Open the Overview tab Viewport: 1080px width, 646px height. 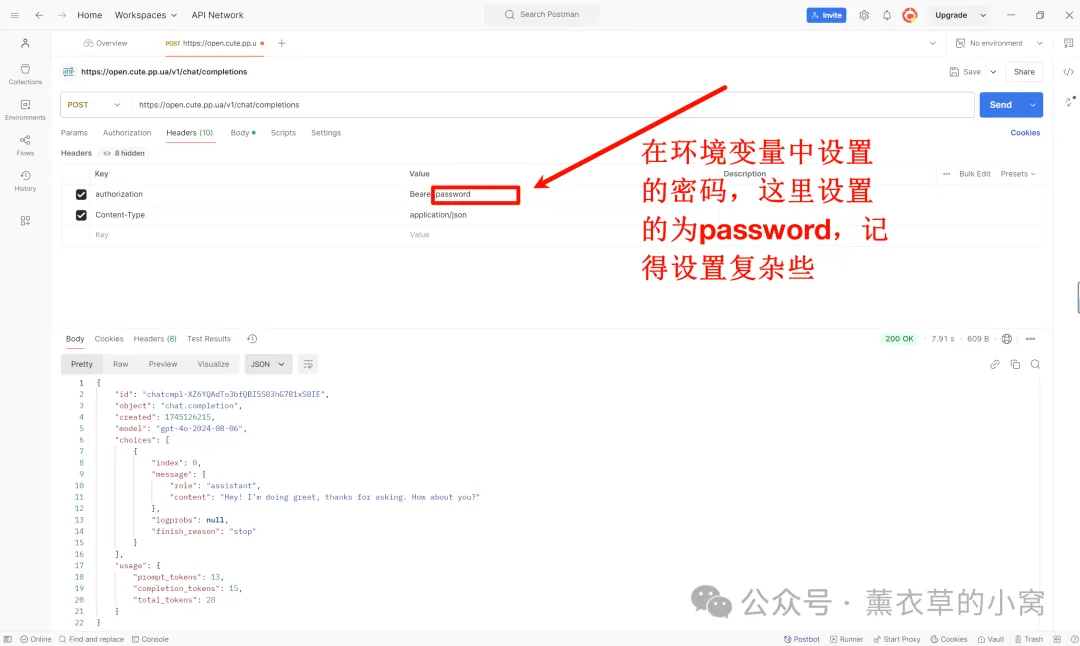[x=105, y=43]
